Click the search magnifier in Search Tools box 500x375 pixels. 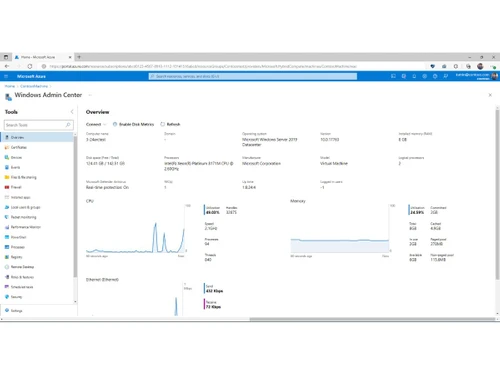(x=68, y=125)
